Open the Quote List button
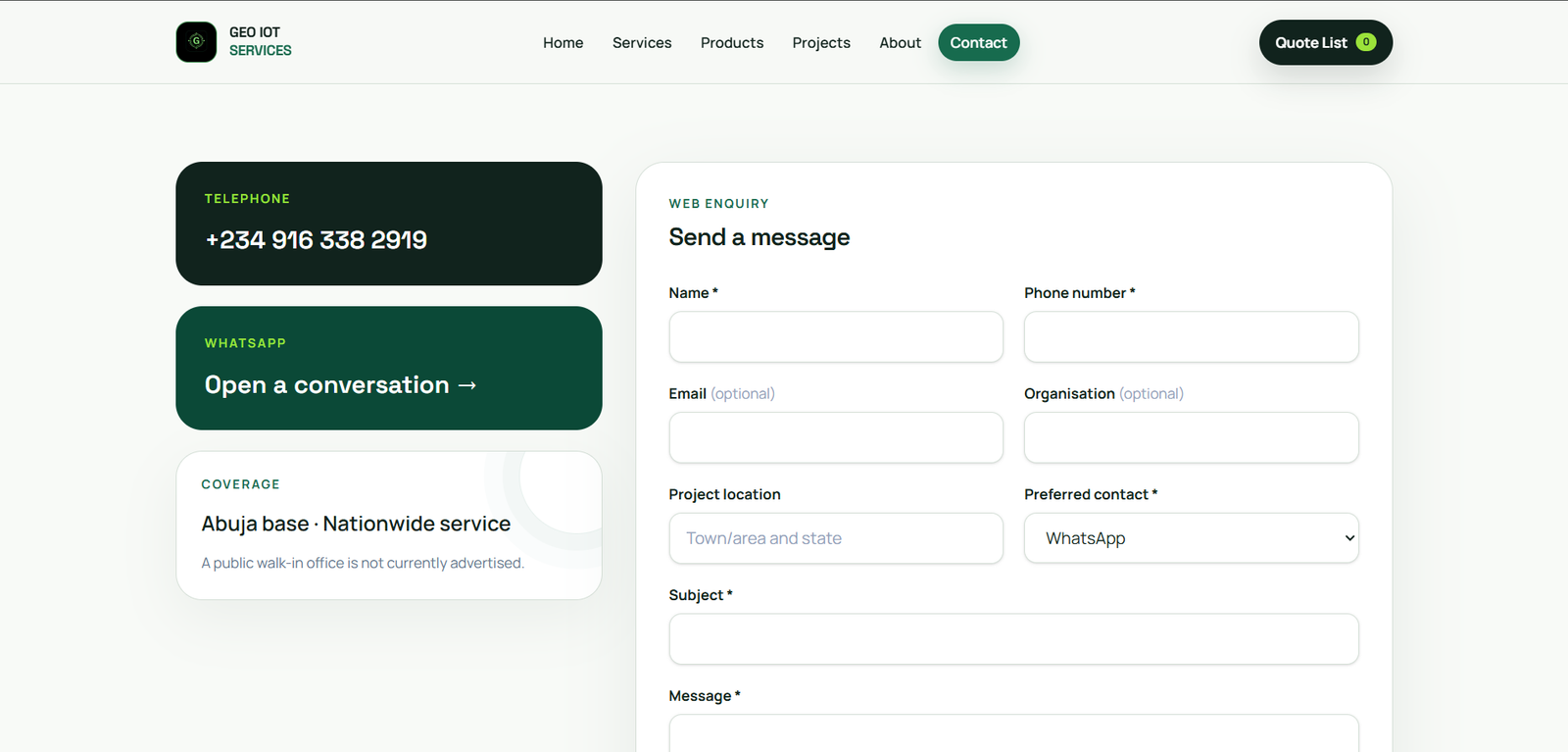The width and height of the screenshot is (1568, 752). [x=1326, y=42]
